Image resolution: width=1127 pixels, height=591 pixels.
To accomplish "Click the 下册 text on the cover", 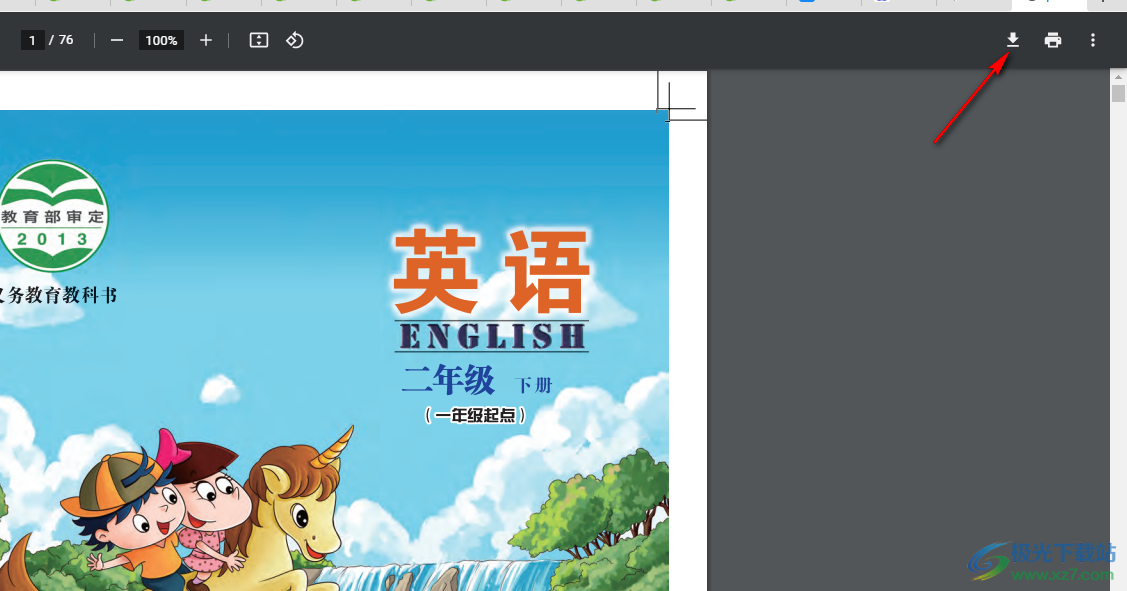I will (x=533, y=385).
